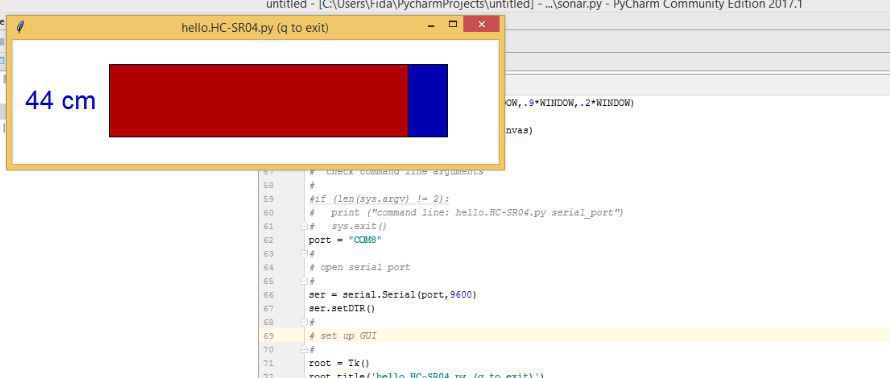Toggle the fold marker on line 70
Screen dimensions: 890x378
click(x=304, y=350)
